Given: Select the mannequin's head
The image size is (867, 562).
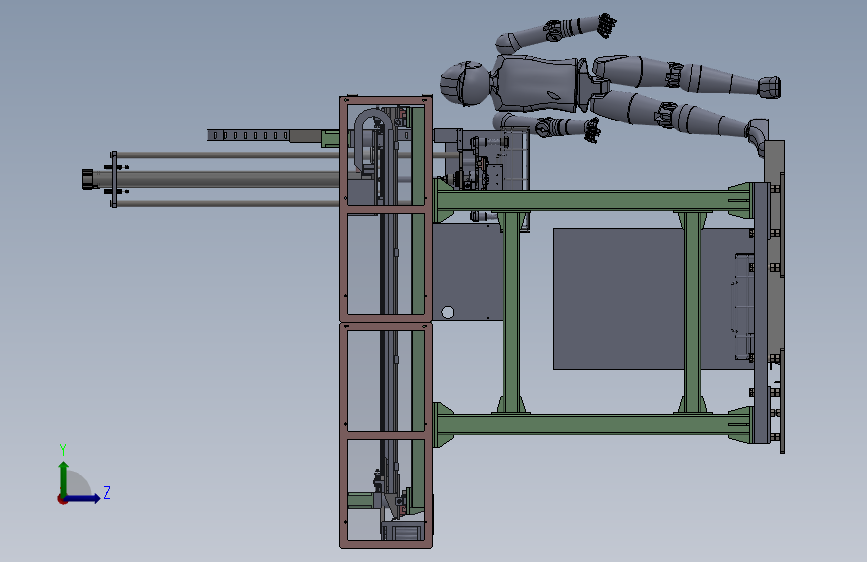Looking at the screenshot, I should [x=465, y=84].
